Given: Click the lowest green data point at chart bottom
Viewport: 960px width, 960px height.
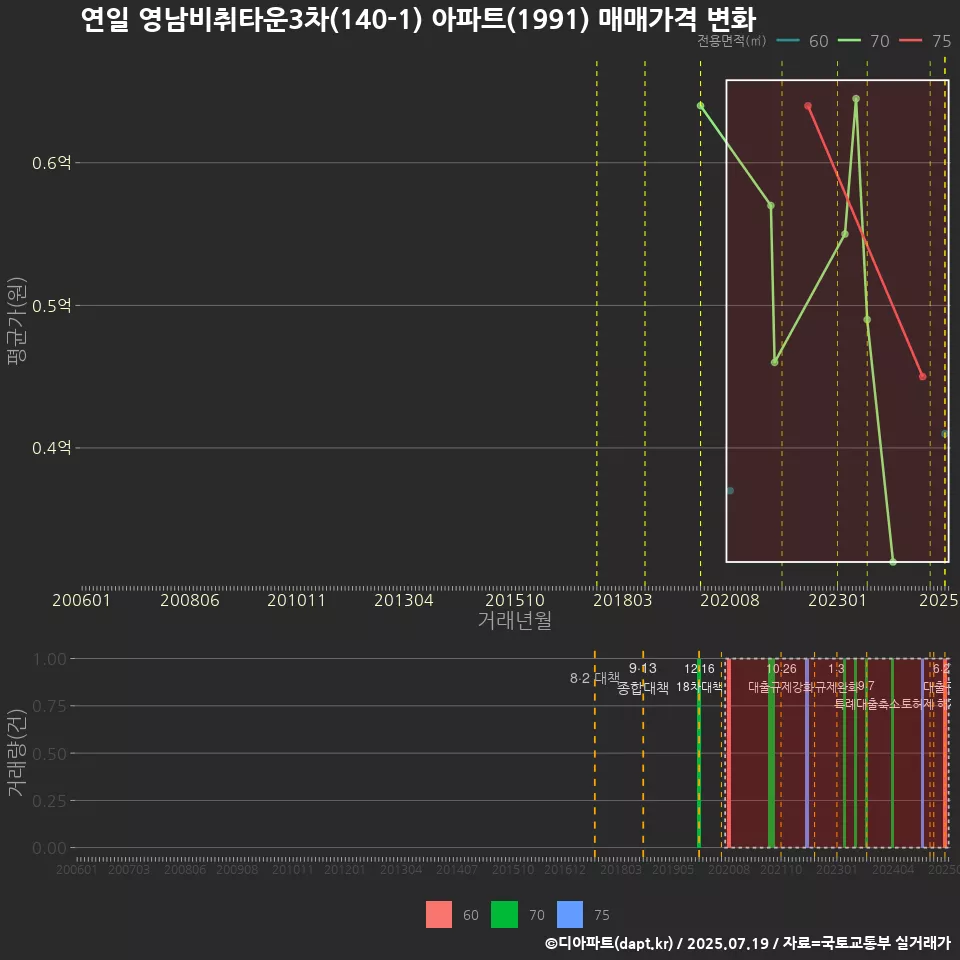Looking at the screenshot, I should (893, 561).
